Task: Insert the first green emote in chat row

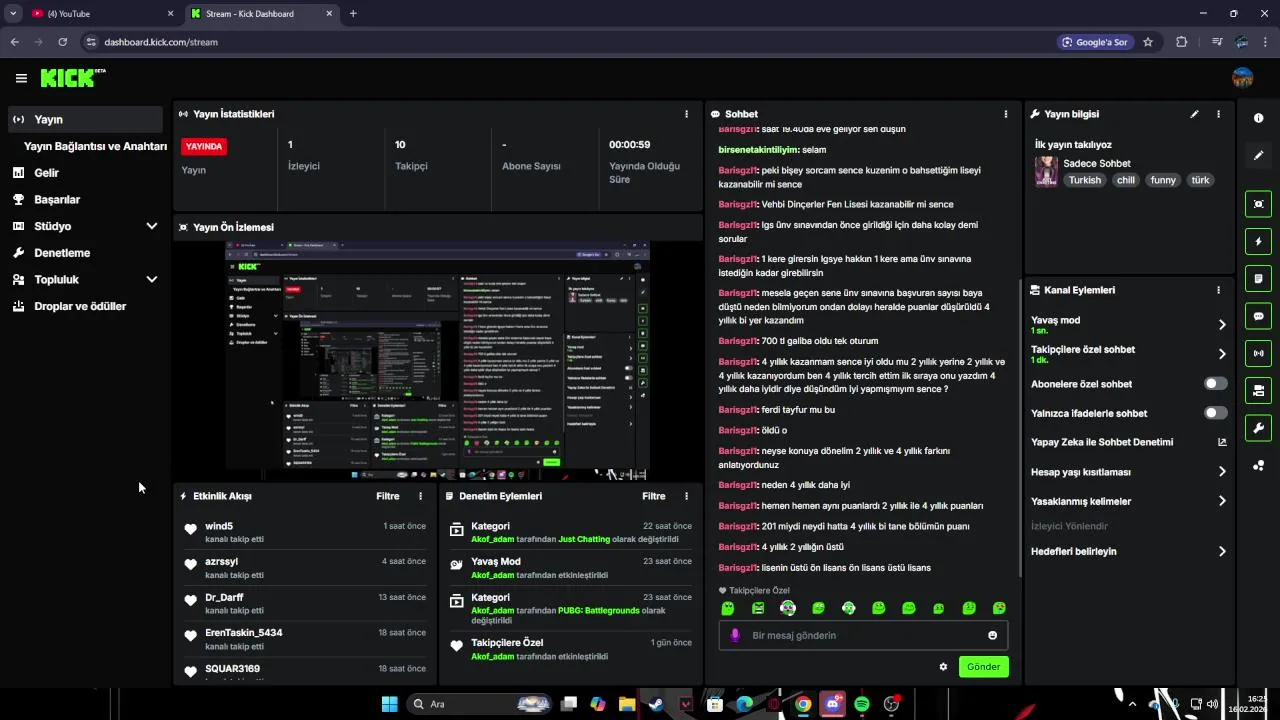Action: pos(728,608)
